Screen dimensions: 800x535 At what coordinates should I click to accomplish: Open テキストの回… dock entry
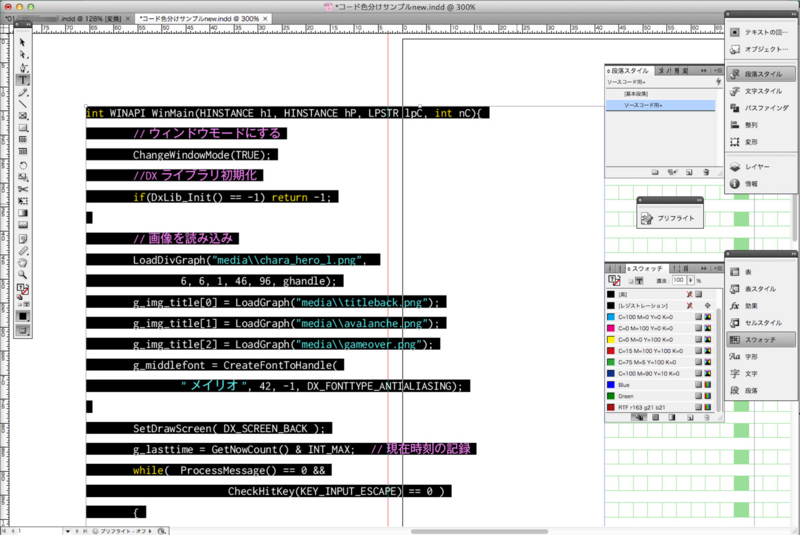[761, 32]
